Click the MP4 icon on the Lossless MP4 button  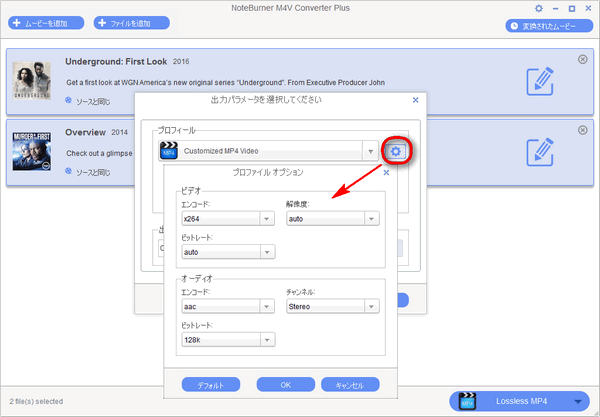coord(467,401)
